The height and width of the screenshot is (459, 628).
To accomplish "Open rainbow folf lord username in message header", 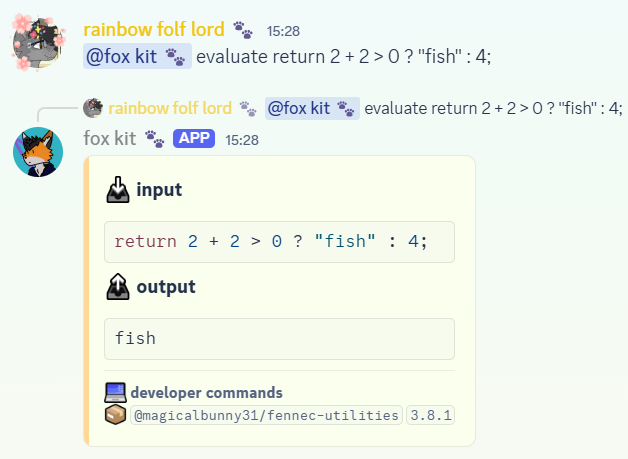I will tap(154, 30).
